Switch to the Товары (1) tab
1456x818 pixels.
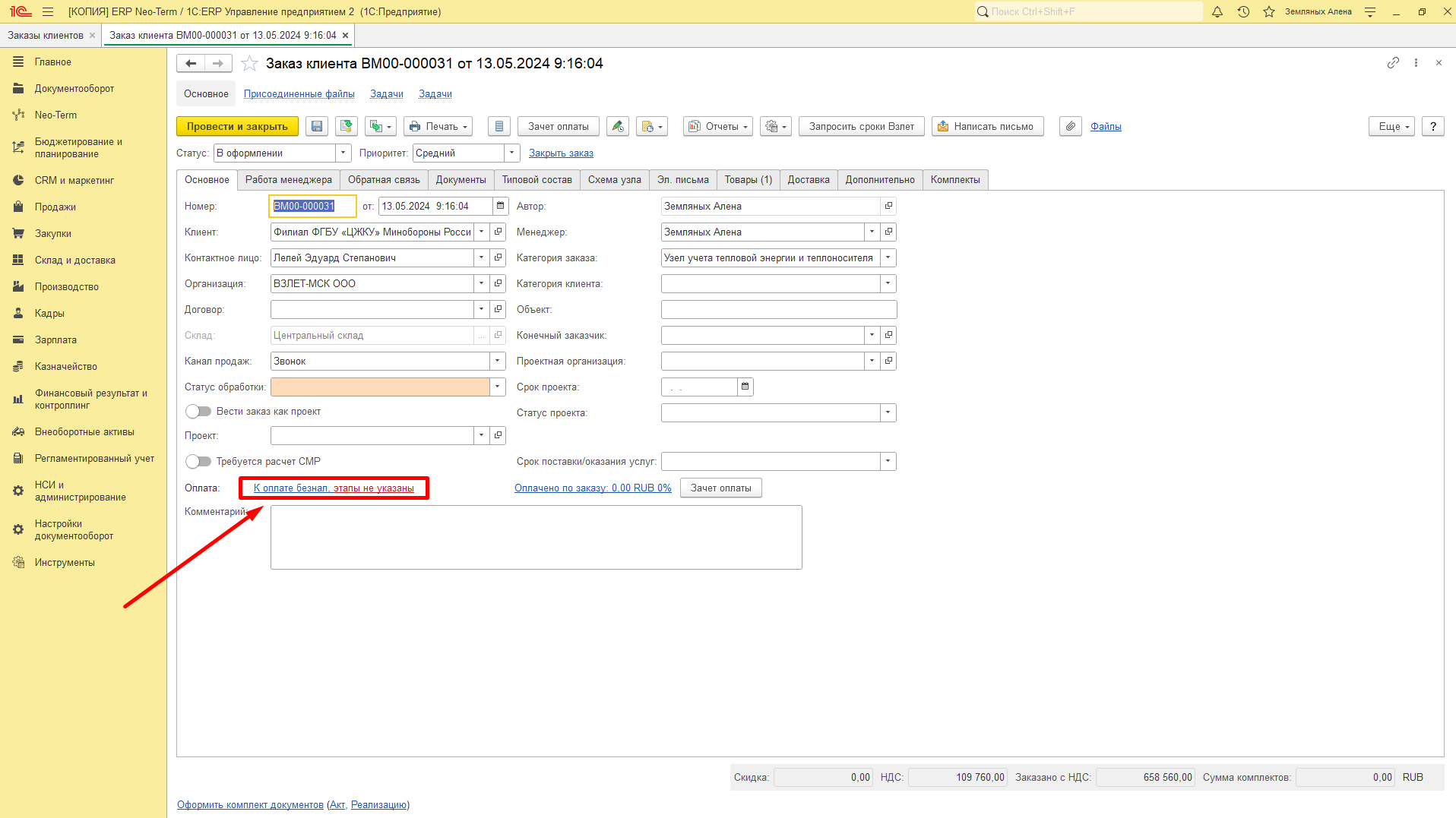click(748, 180)
